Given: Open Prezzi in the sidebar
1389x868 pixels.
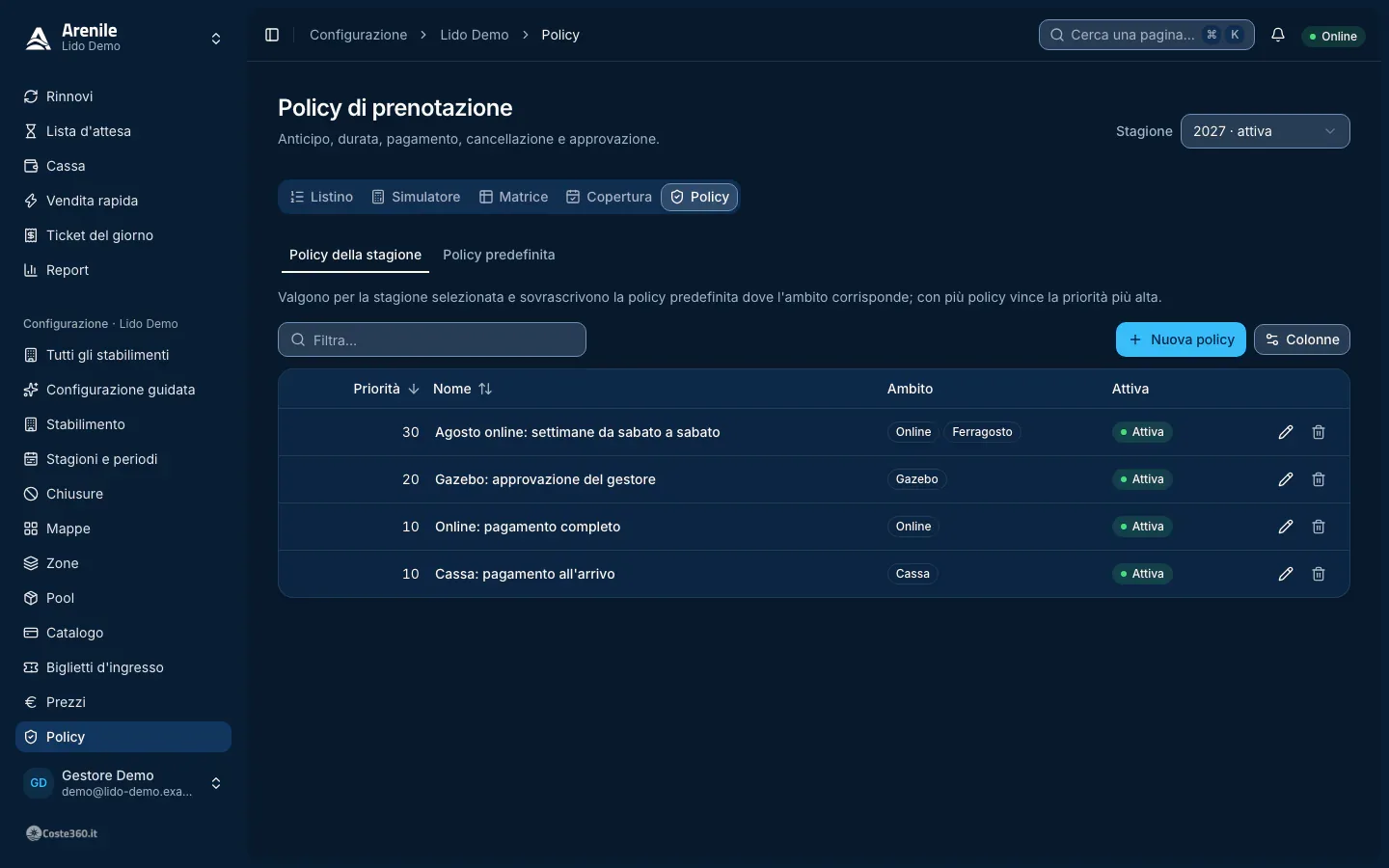Looking at the screenshot, I should tap(123, 702).
